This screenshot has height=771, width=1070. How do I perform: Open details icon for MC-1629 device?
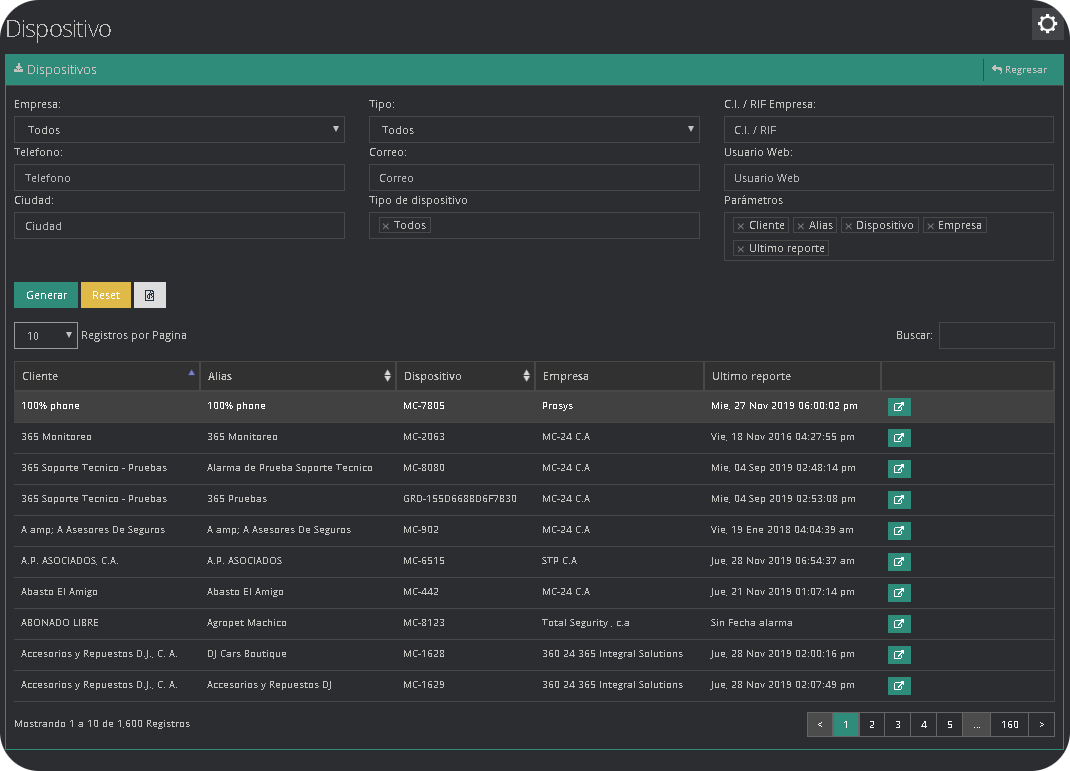tap(899, 686)
